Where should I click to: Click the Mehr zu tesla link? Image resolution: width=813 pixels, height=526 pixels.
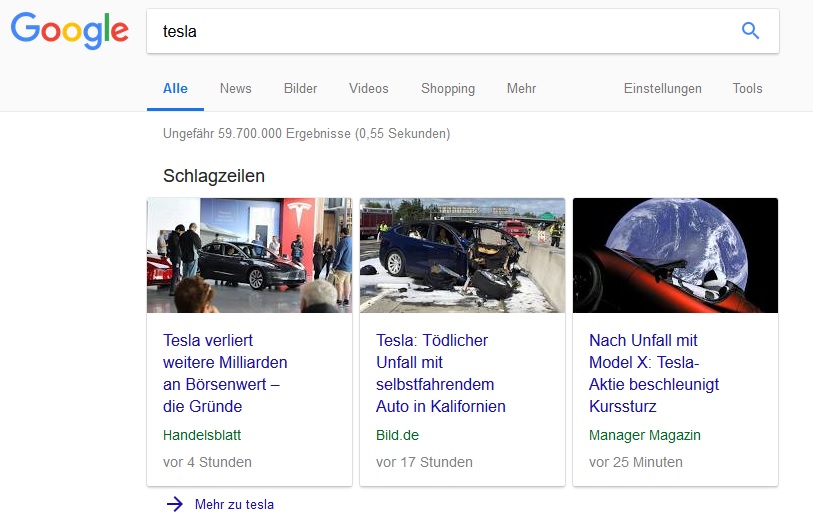[234, 504]
